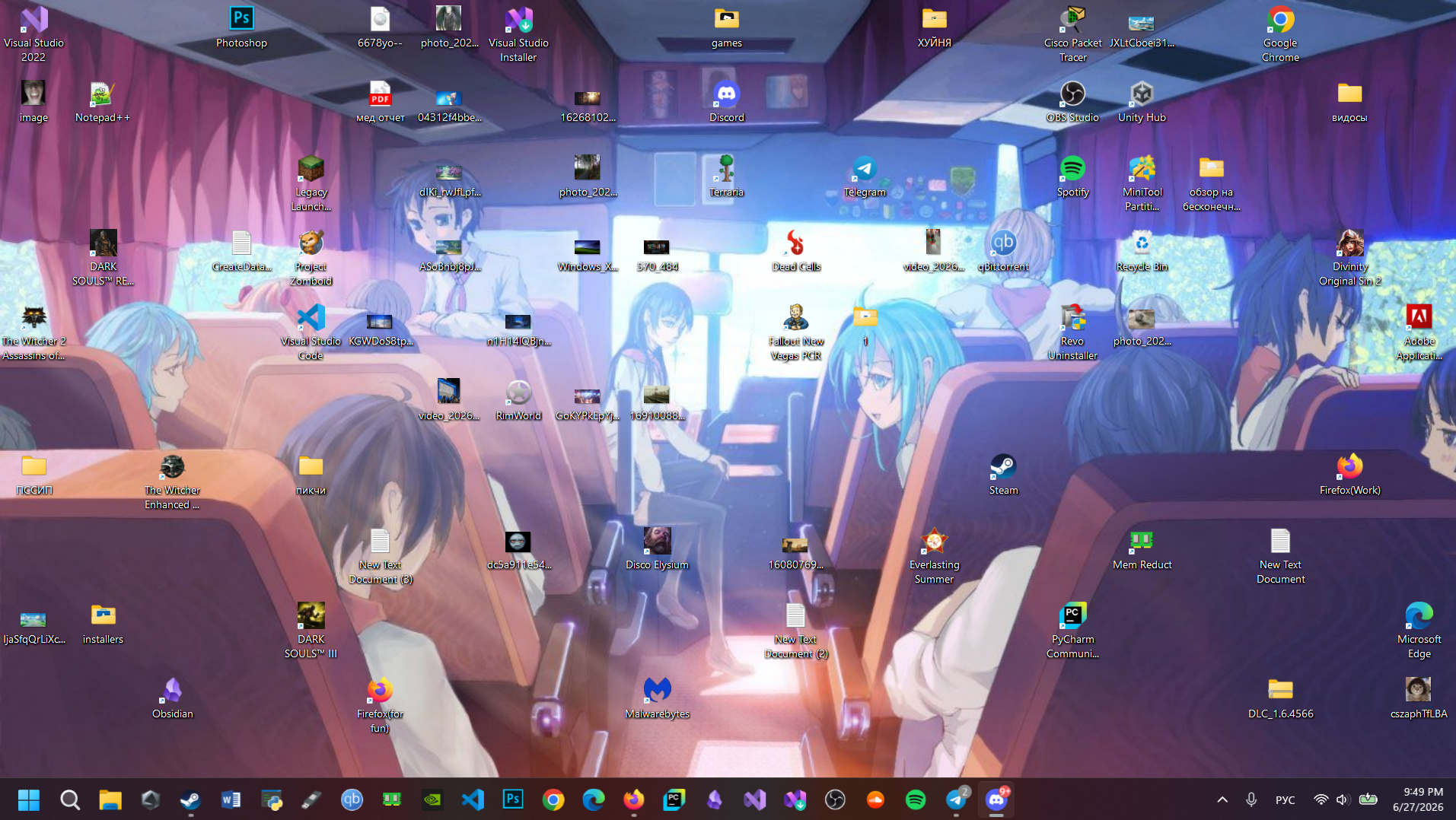The width and height of the screenshot is (1456, 820).
Task: Click the taskbar Search icon
Action: pyautogui.click(x=69, y=799)
